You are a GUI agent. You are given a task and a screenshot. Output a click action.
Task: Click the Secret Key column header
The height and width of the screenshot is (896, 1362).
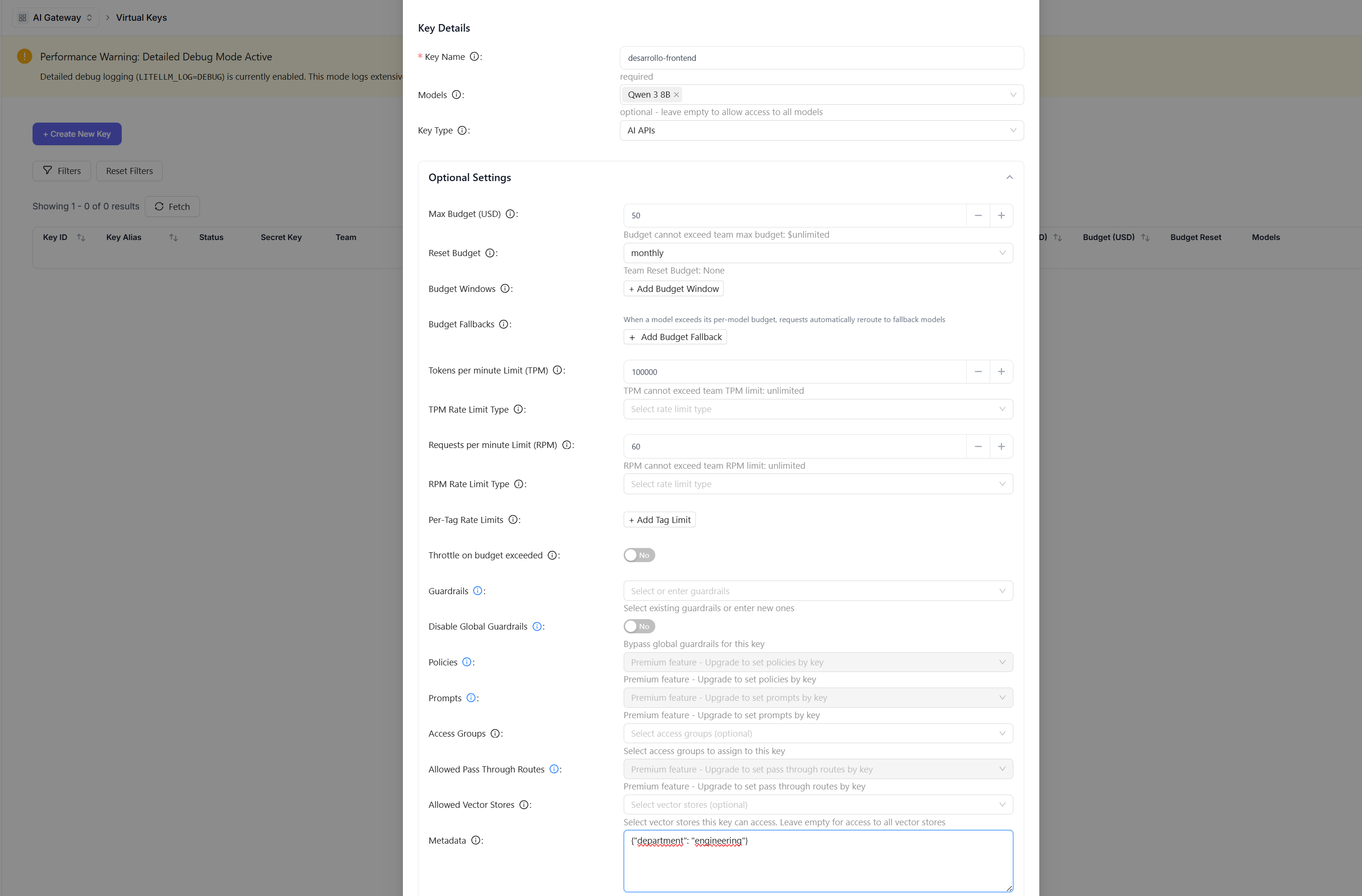click(x=281, y=238)
